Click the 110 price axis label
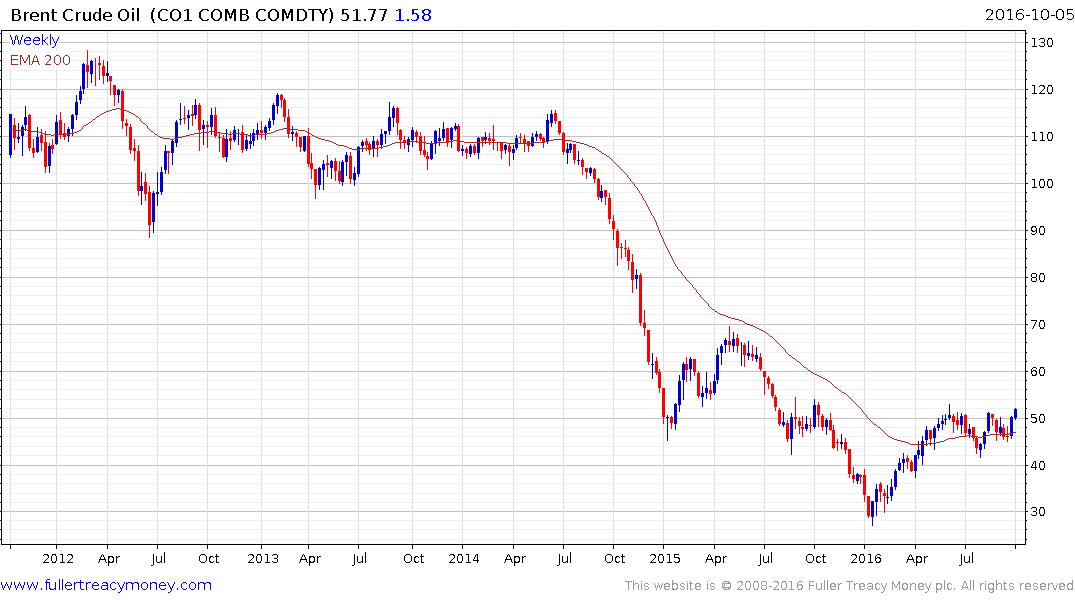The image size is (1075, 600). click(x=1042, y=136)
